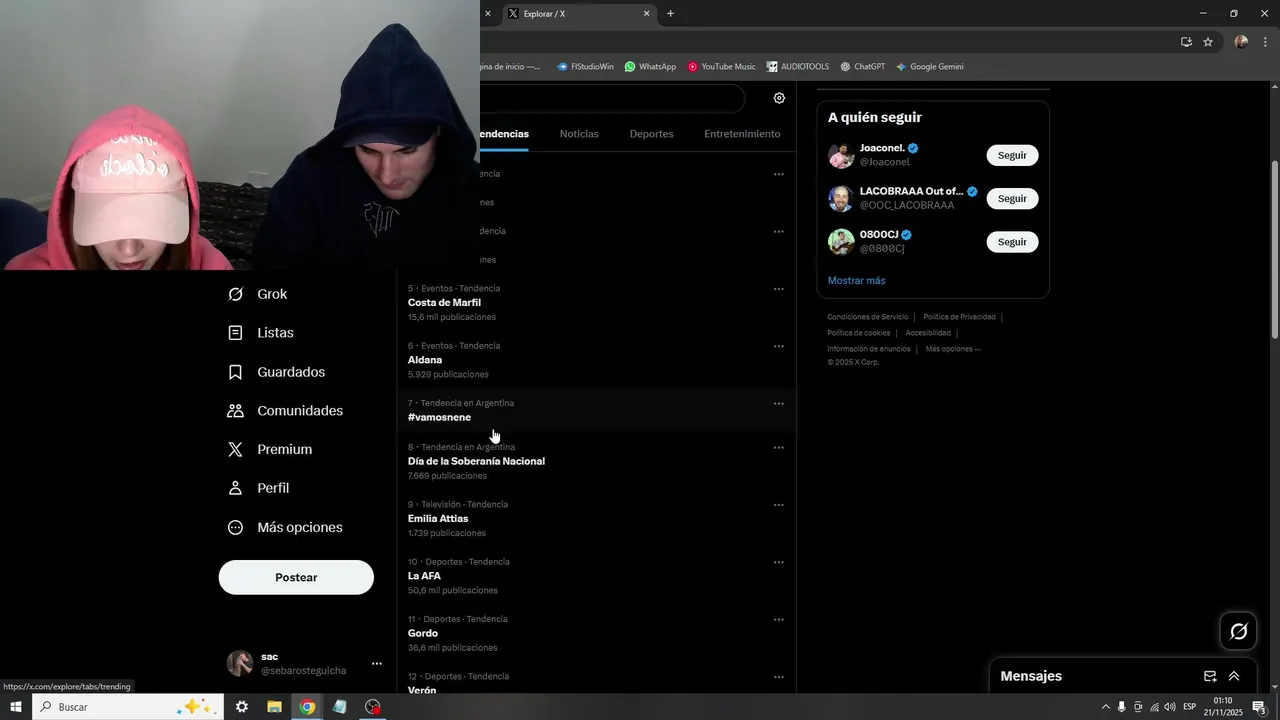1280x720 pixels.
Task: Open File Explorer from taskbar
Action: pos(274,707)
